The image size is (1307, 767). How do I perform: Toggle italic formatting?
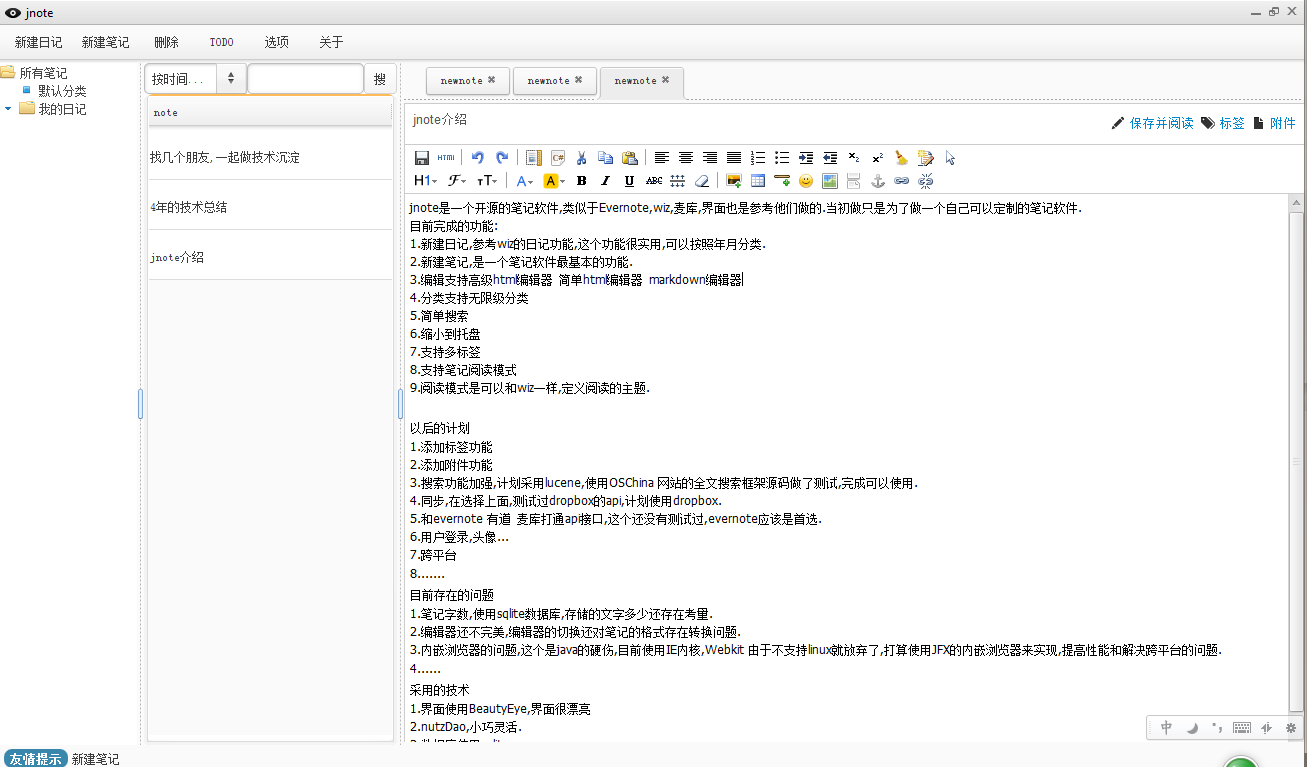[605, 181]
